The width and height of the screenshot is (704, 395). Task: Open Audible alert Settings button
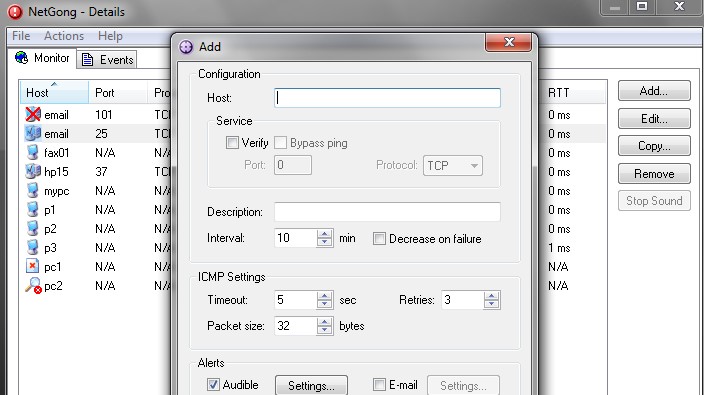pos(311,385)
